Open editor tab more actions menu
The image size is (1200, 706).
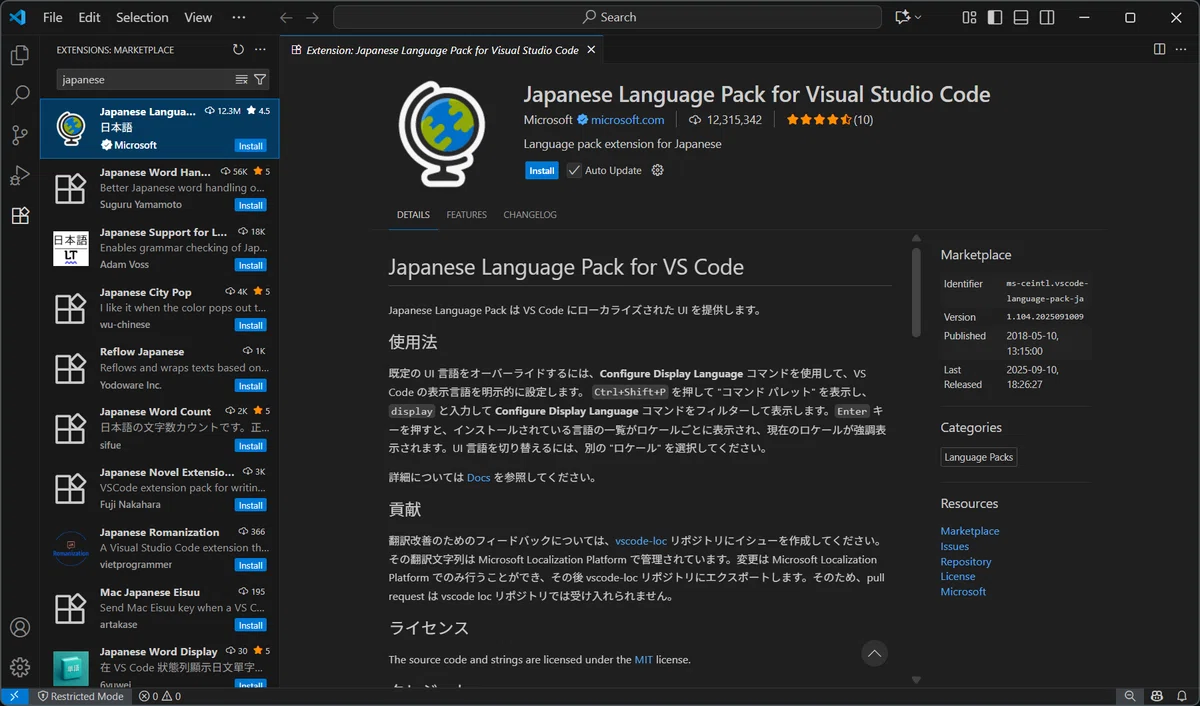[x=1181, y=49]
